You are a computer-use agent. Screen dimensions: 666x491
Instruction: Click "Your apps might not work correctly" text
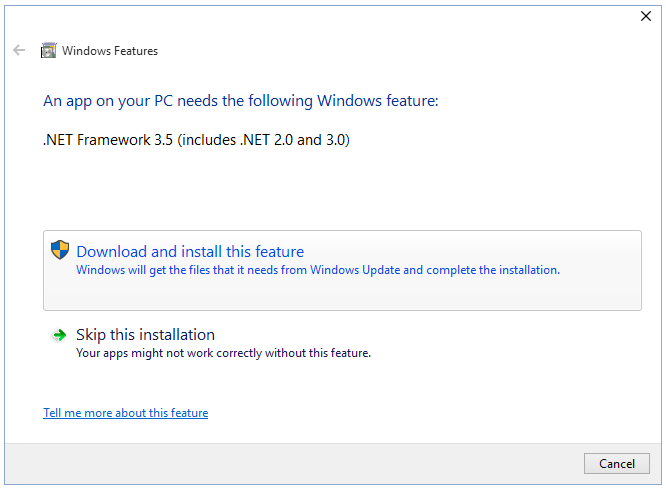pos(223,353)
